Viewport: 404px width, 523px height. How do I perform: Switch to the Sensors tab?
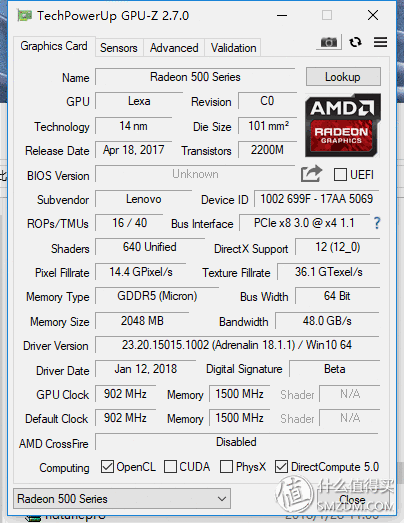pos(119,48)
